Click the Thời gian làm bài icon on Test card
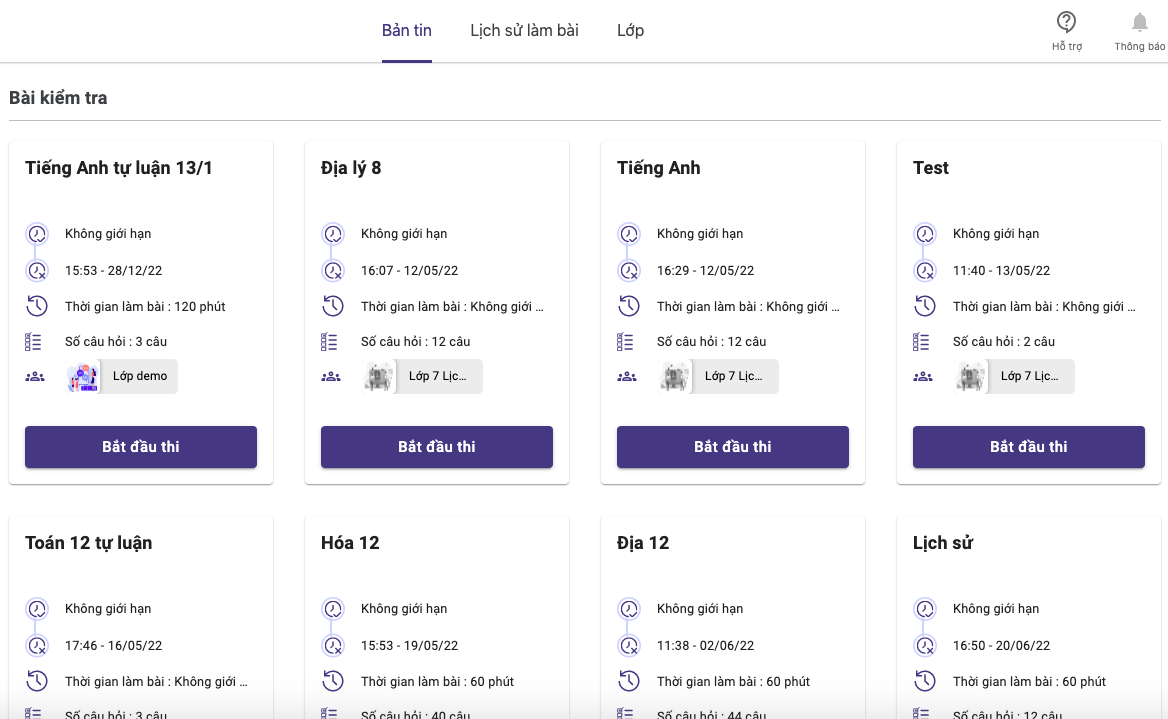 point(925,305)
